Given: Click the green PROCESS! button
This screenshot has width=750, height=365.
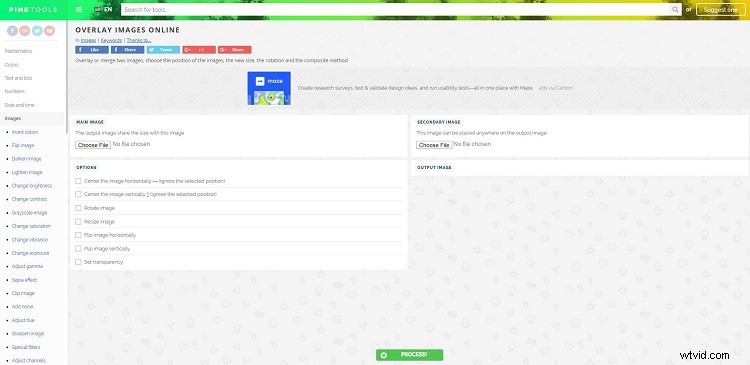Looking at the screenshot, I should pyautogui.click(x=409, y=354).
